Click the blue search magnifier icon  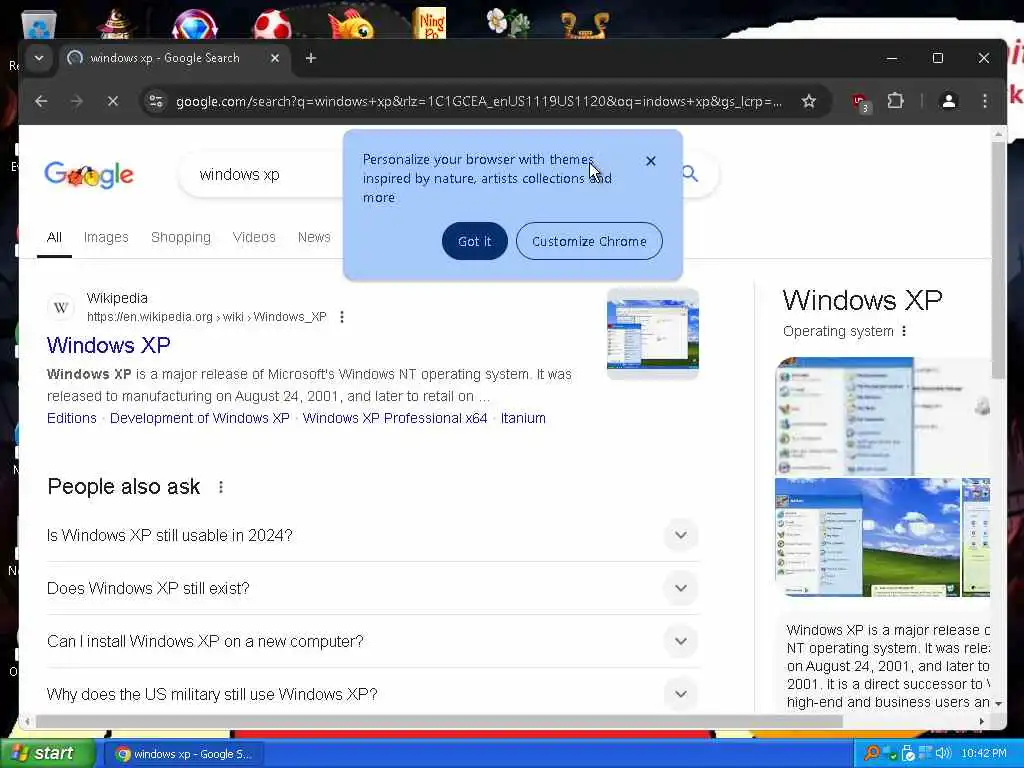click(690, 174)
